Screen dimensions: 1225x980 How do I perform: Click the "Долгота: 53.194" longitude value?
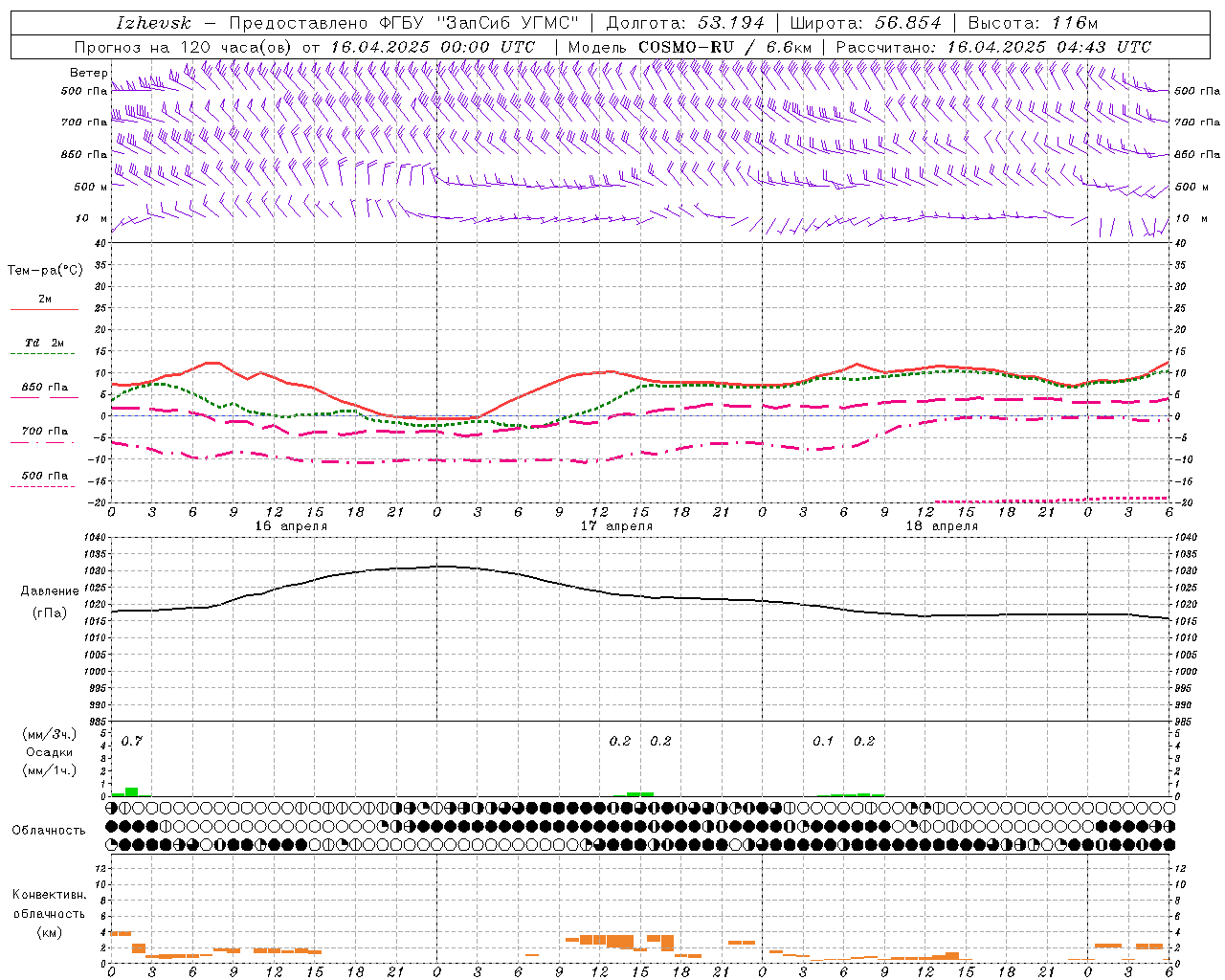[685, 23]
